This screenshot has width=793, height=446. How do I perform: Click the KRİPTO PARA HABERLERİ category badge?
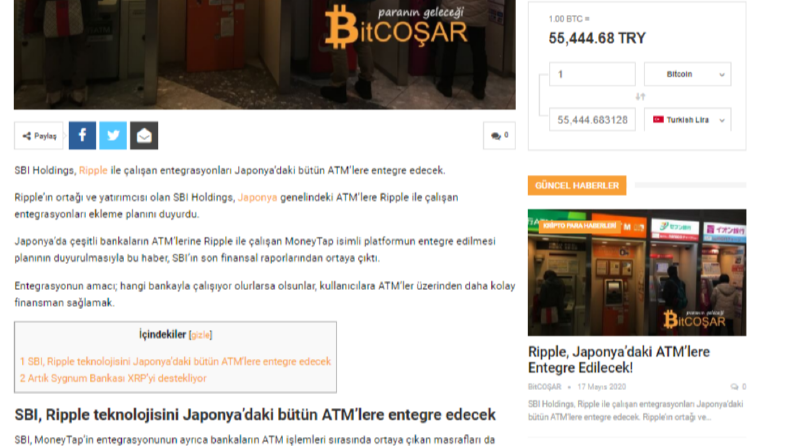[580, 226]
